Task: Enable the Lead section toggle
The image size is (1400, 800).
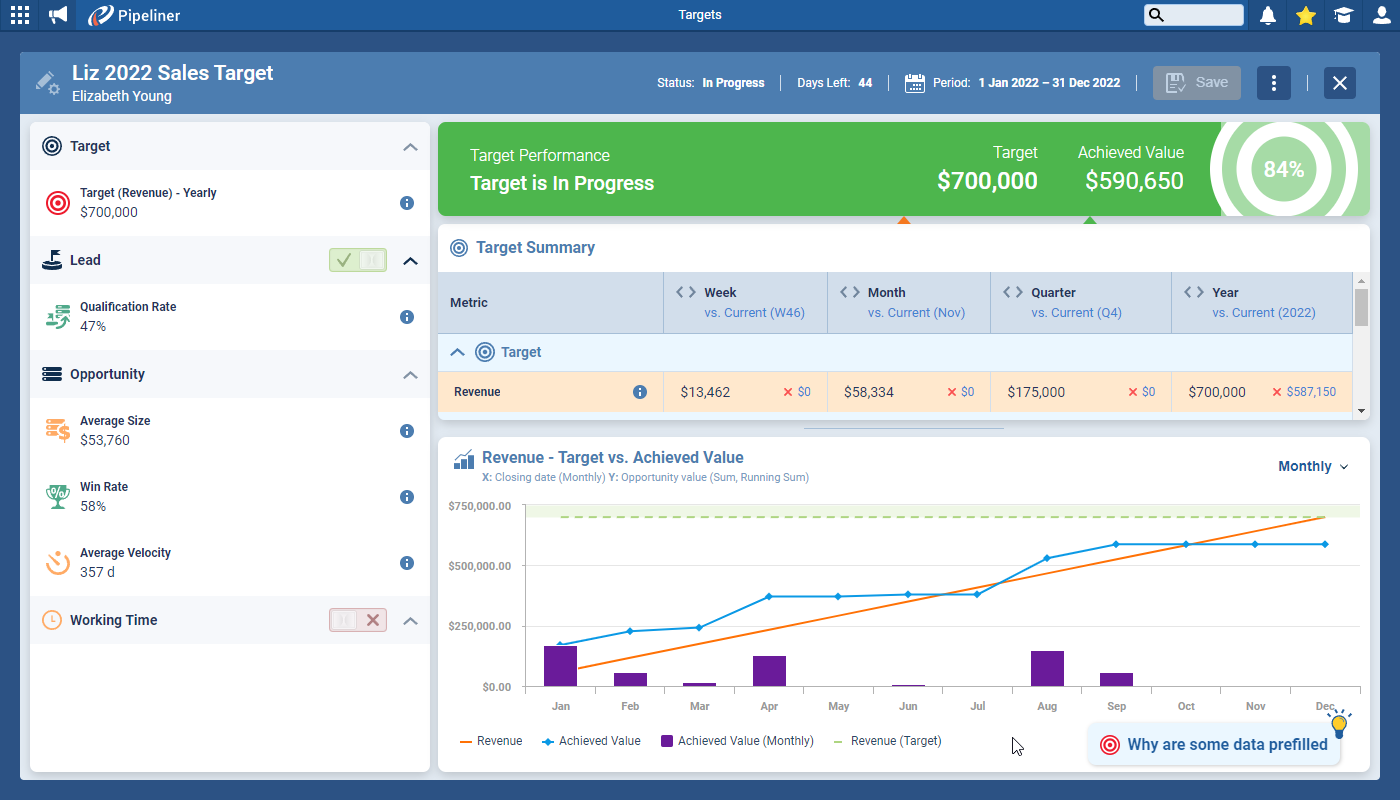Action: (346, 260)
